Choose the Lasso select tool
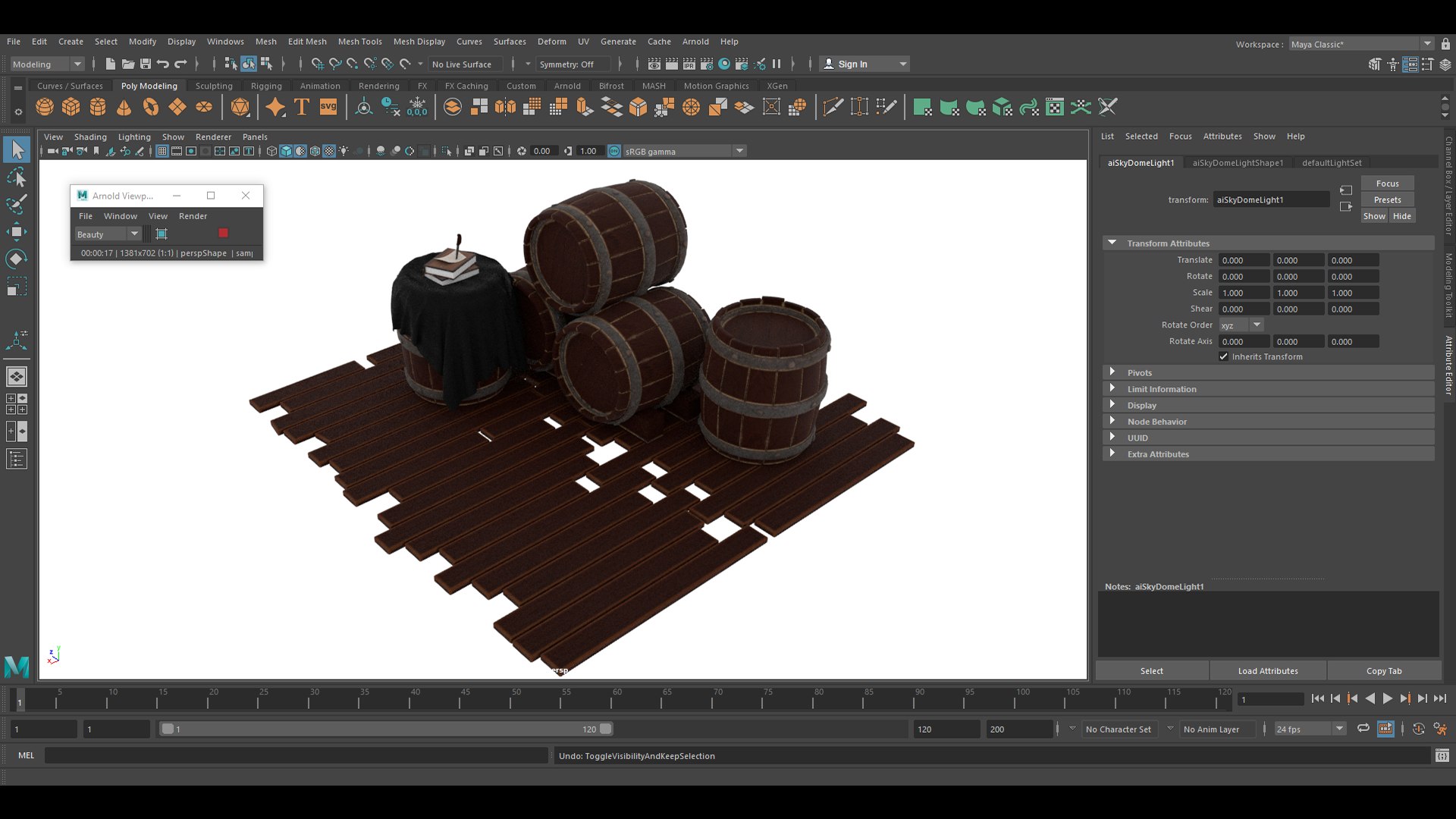The width and height of the screenshot is (1456, 819). [x=17, y=177]
